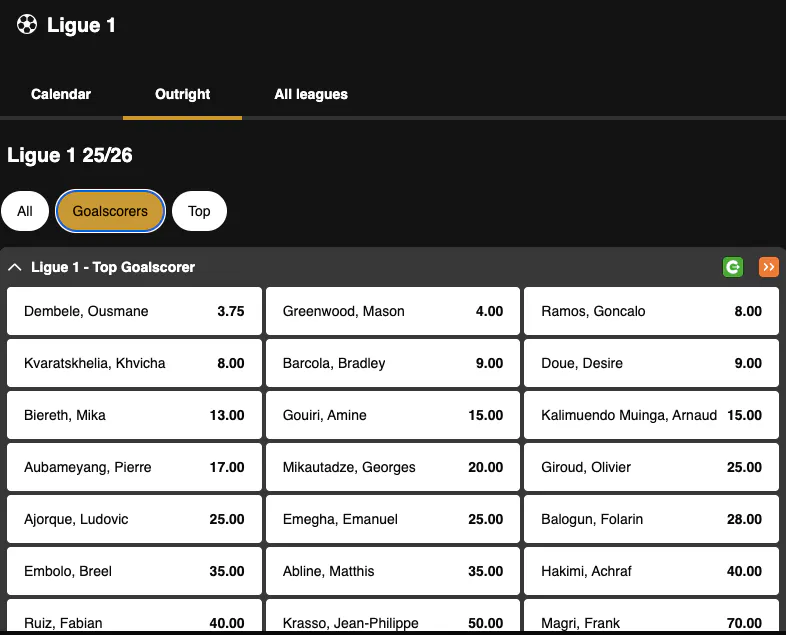Select Aubameyang, Pierre at 17.00
This screenshot has width=786, height=635.
coord(134,467)
